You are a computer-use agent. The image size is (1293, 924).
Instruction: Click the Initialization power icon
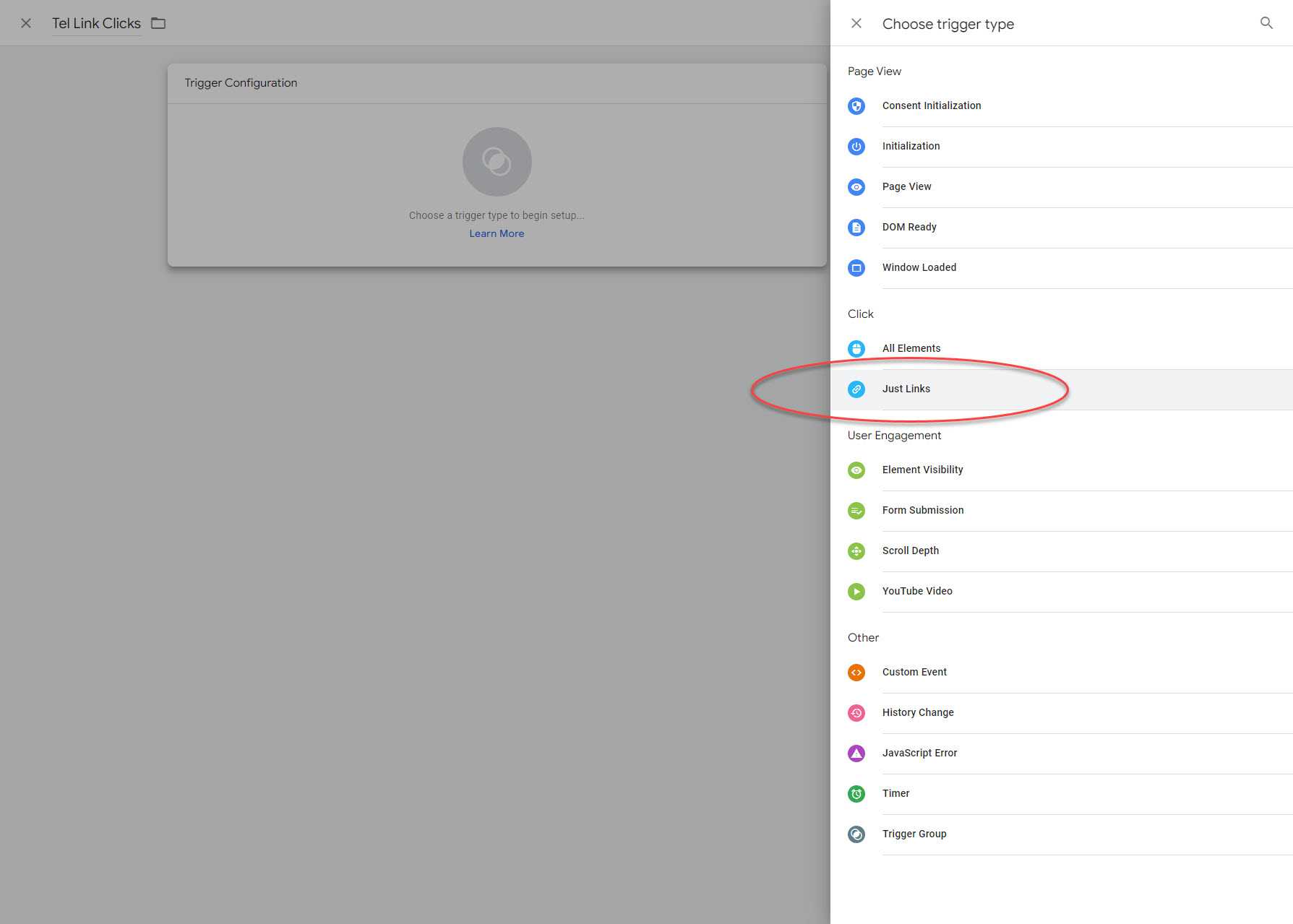click(856, 147)
